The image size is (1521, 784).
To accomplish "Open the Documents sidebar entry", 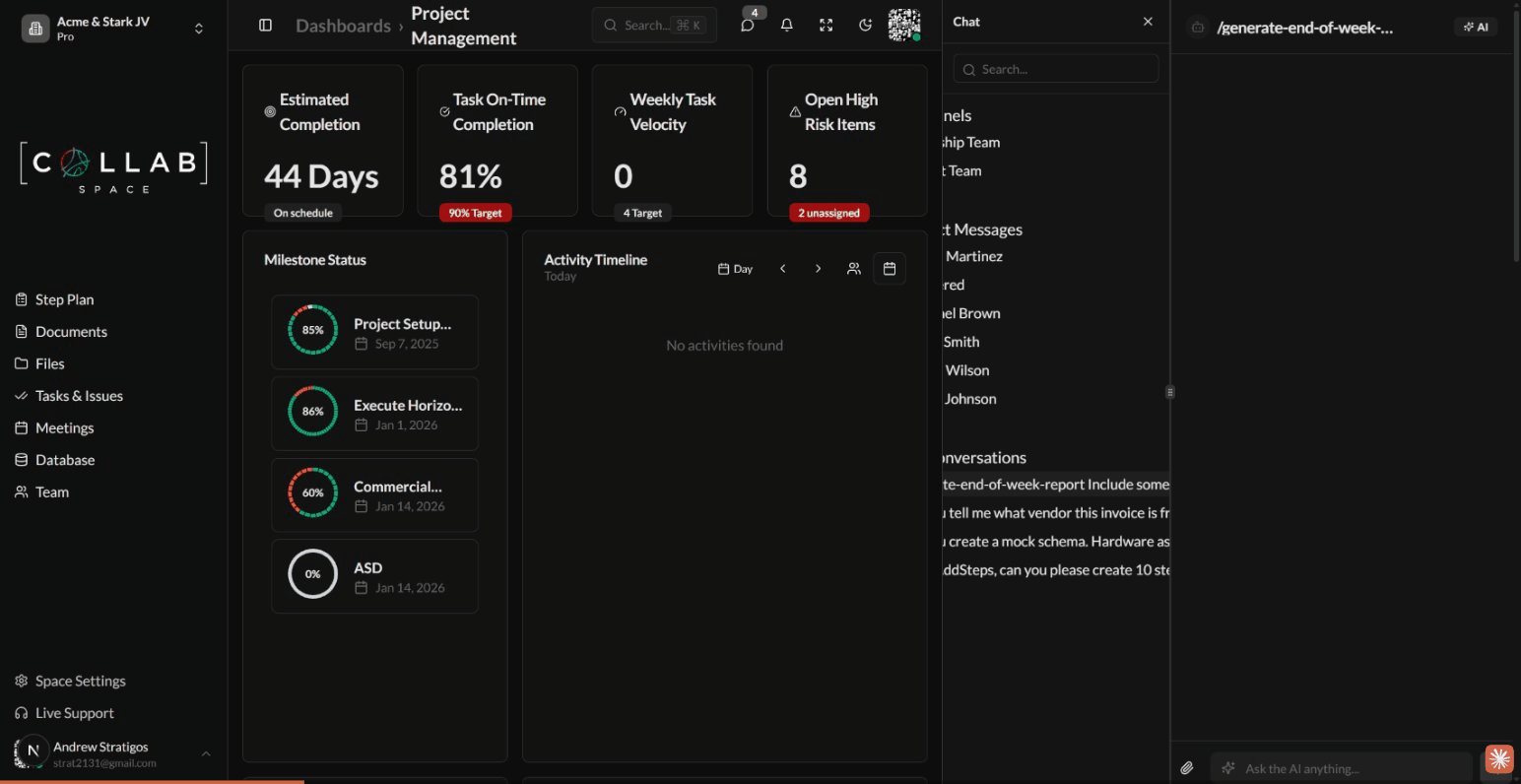I will [71, 331].
